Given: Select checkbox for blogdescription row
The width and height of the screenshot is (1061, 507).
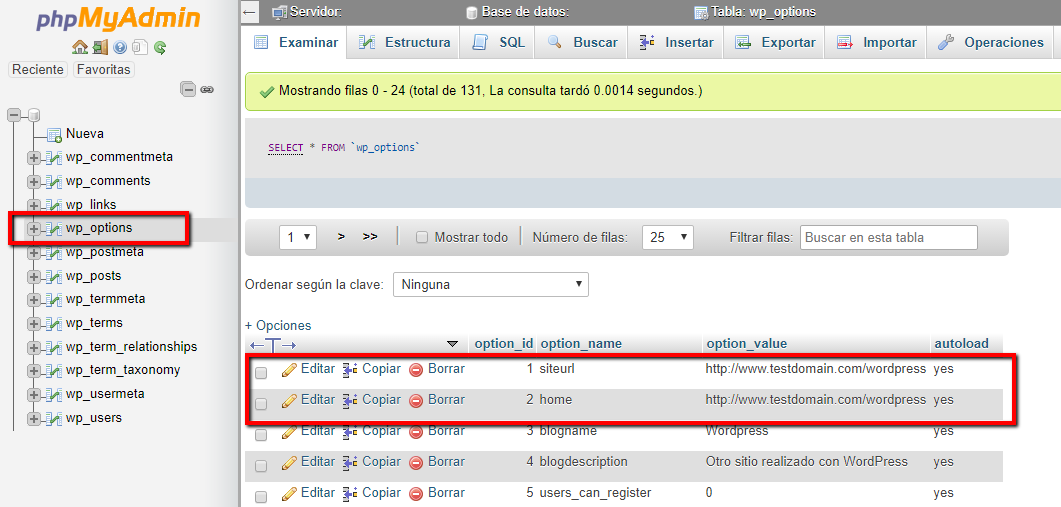Looking at the screenshot, I should [x=261, y=465].
